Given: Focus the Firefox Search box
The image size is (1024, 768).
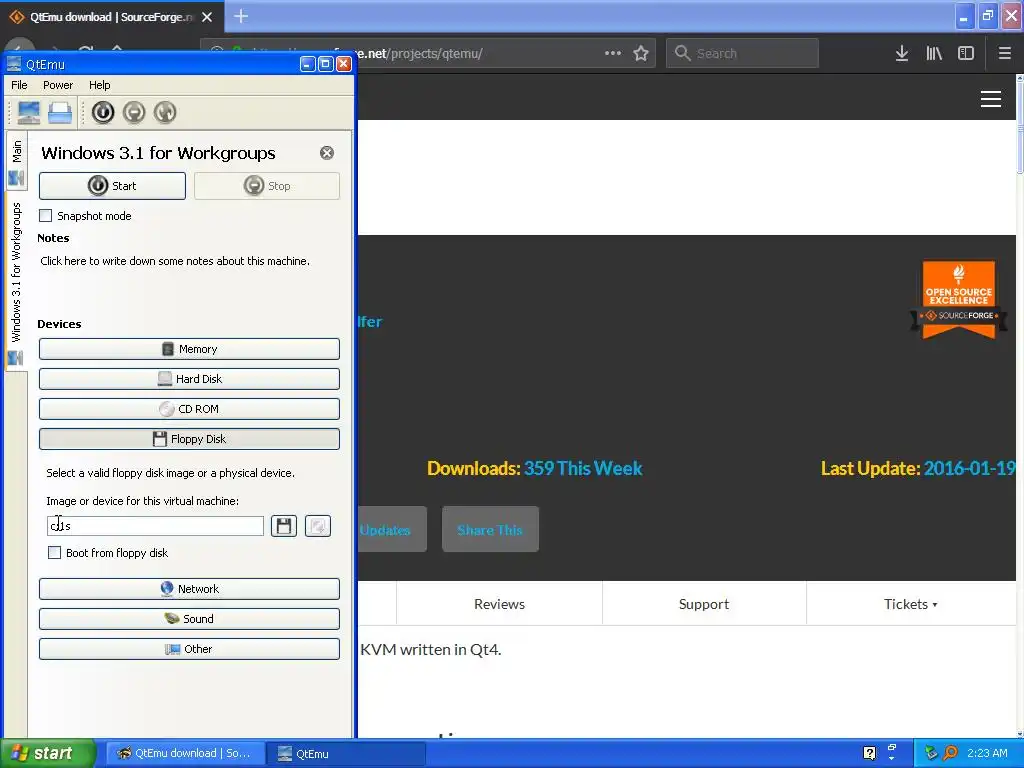Looking at the screenshot, I should coord(743,53).
